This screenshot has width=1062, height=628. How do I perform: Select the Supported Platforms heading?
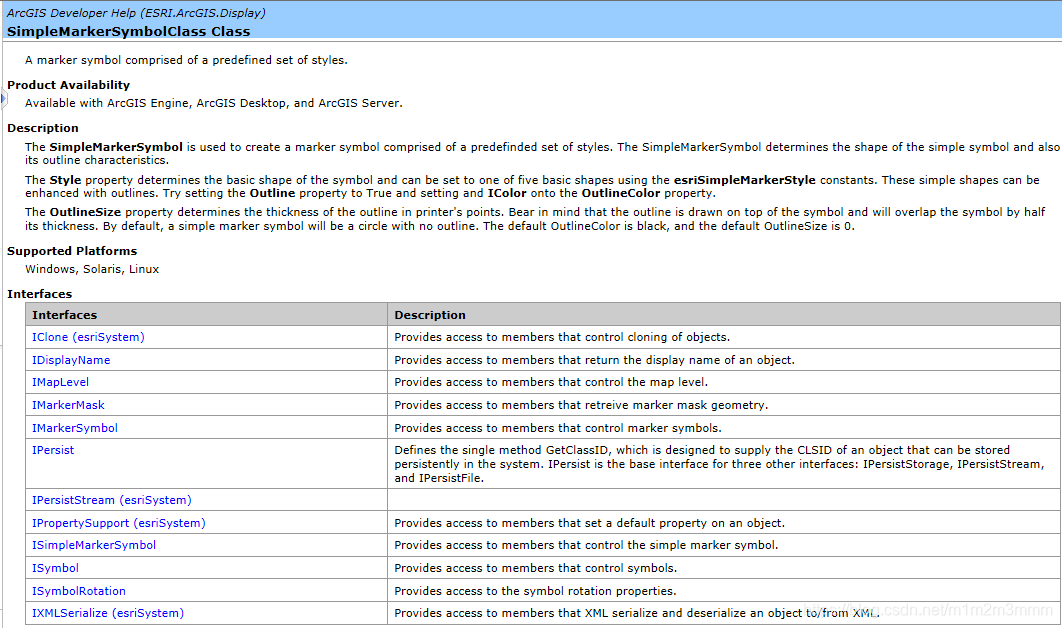pos(72,251)
